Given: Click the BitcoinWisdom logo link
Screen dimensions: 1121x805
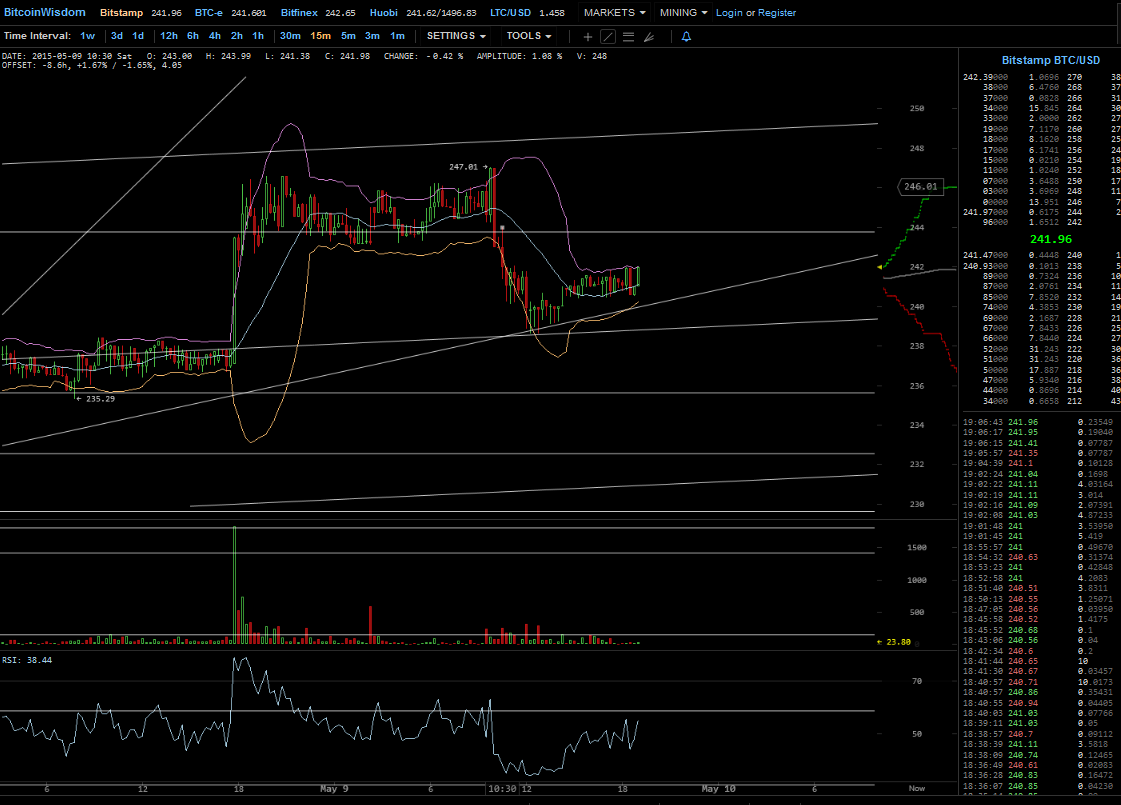Looking at the screenshot, I should (44, 12).
